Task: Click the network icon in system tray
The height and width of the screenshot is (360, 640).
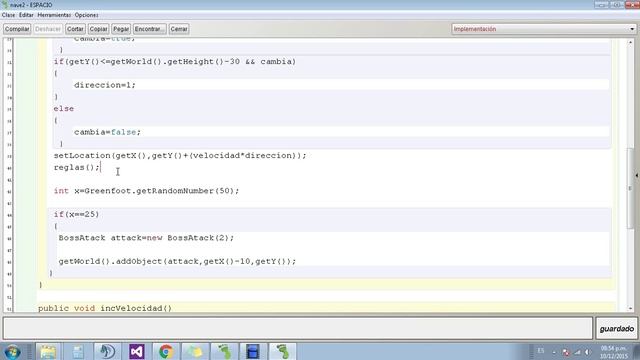Action: [577, 352]
